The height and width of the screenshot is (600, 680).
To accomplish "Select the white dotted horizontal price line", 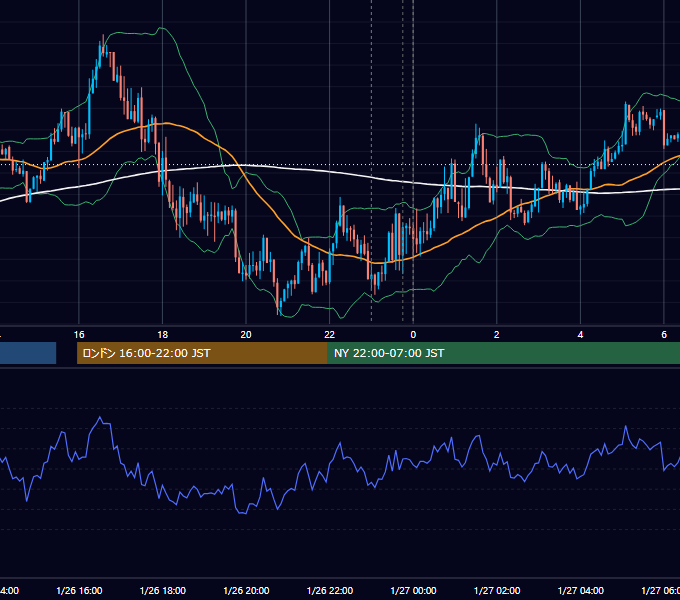I will [340, 165].
